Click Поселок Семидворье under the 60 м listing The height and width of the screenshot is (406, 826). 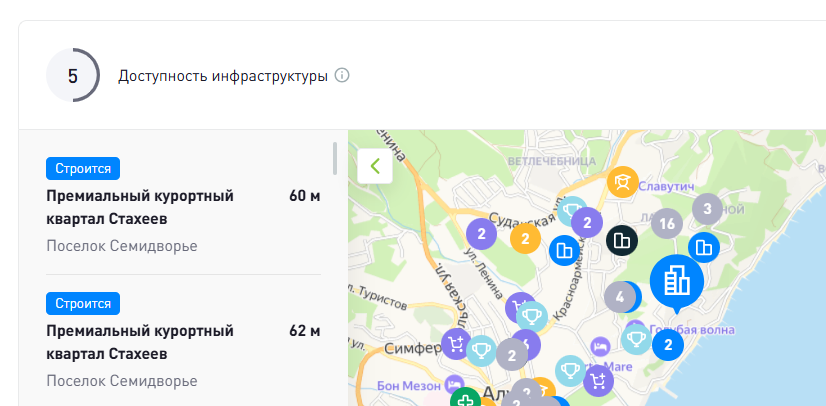122,246
